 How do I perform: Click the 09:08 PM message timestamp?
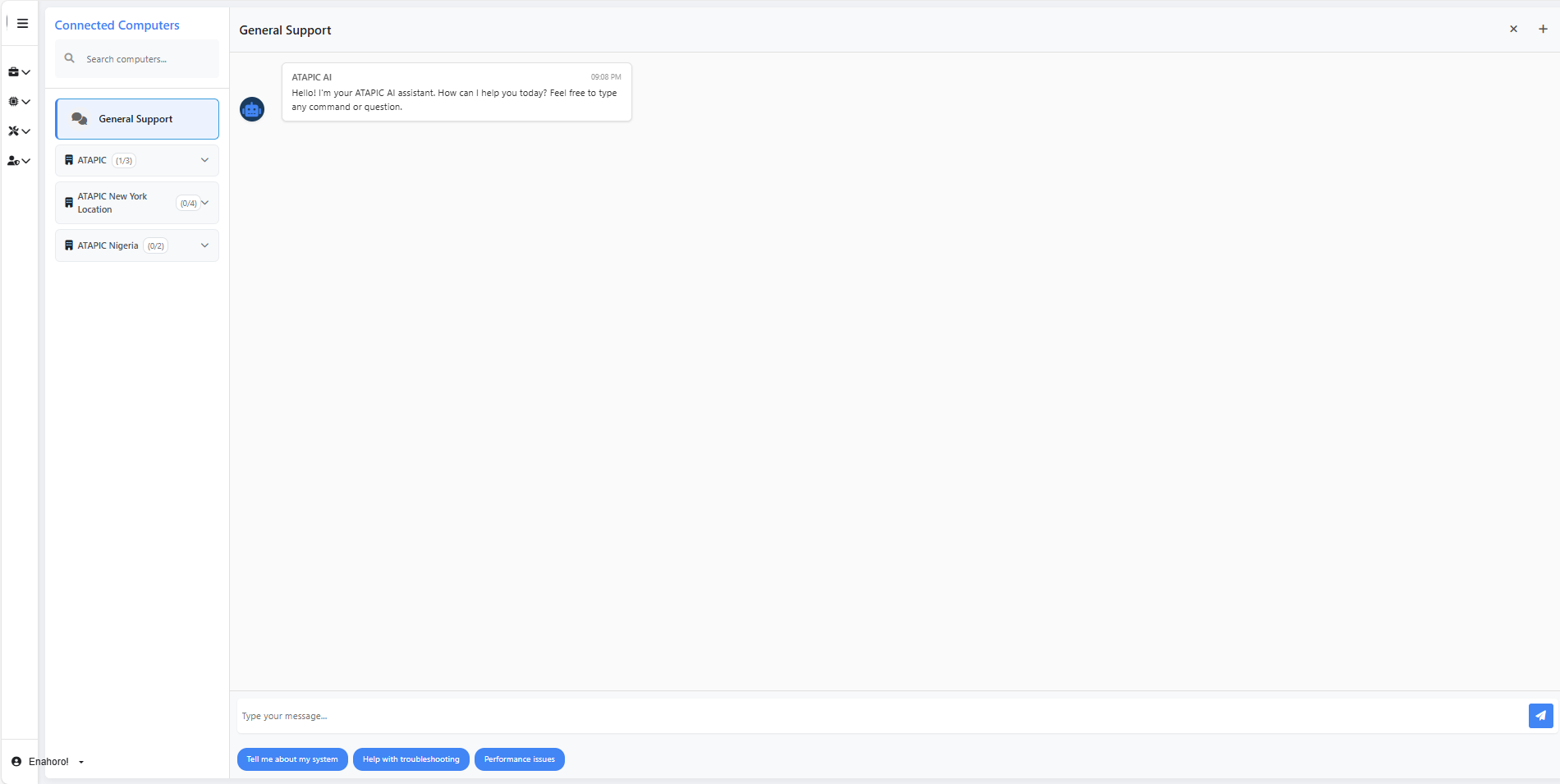click(x=606, y=77)
